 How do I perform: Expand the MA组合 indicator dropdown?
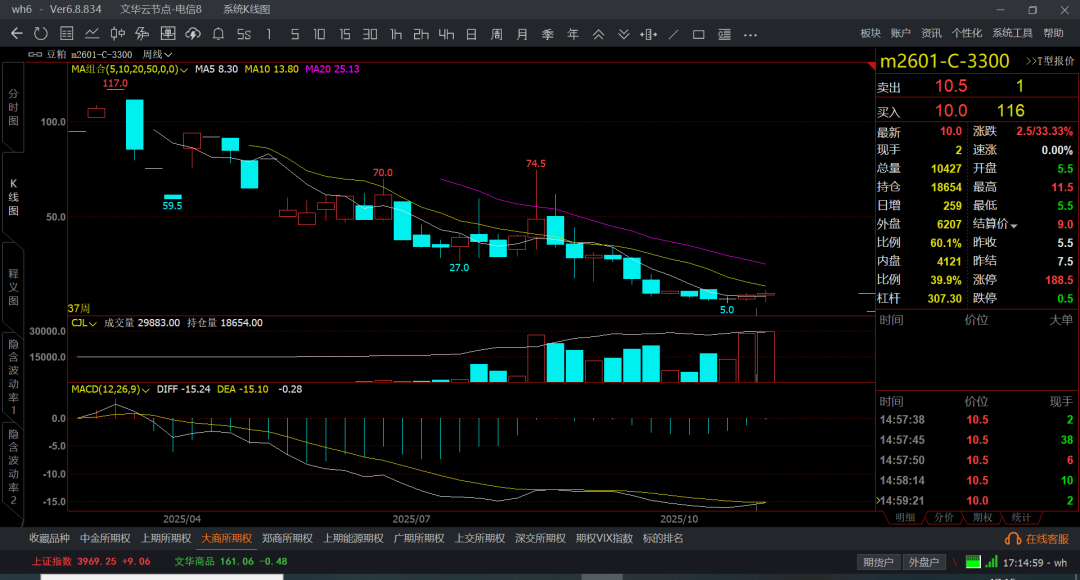click(183, 70)
